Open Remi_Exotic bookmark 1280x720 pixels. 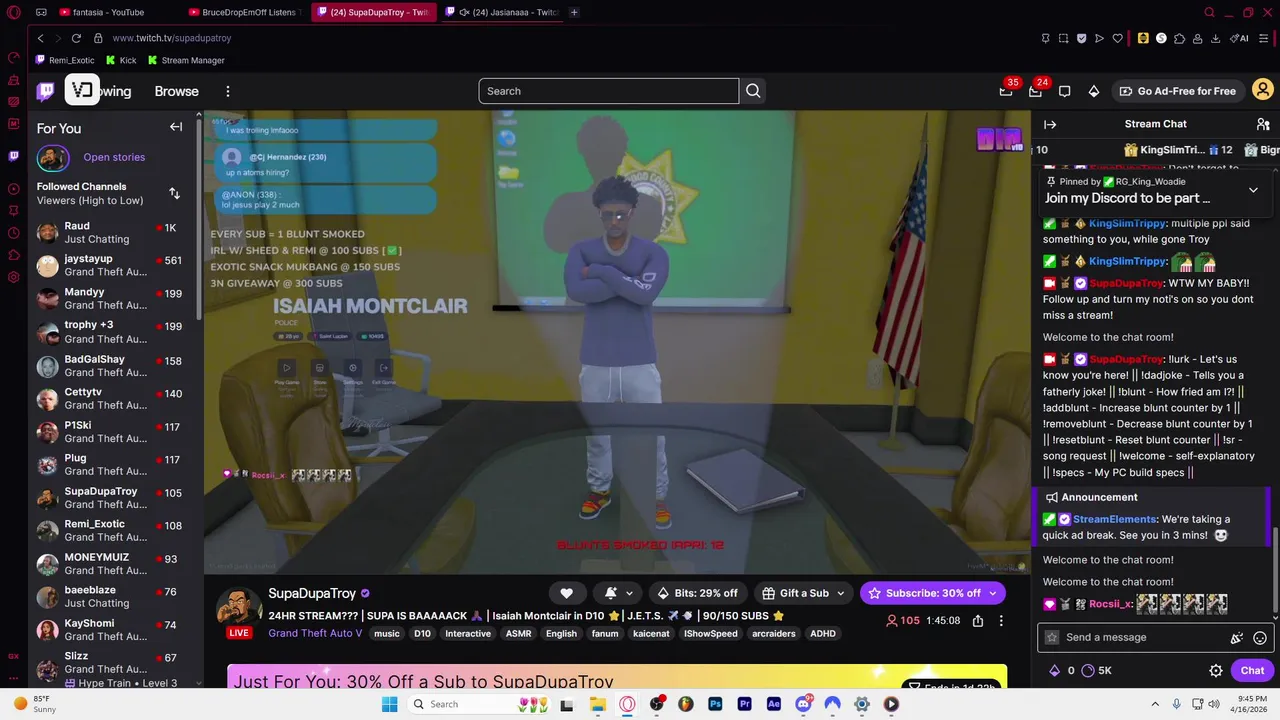pos(65,60)
